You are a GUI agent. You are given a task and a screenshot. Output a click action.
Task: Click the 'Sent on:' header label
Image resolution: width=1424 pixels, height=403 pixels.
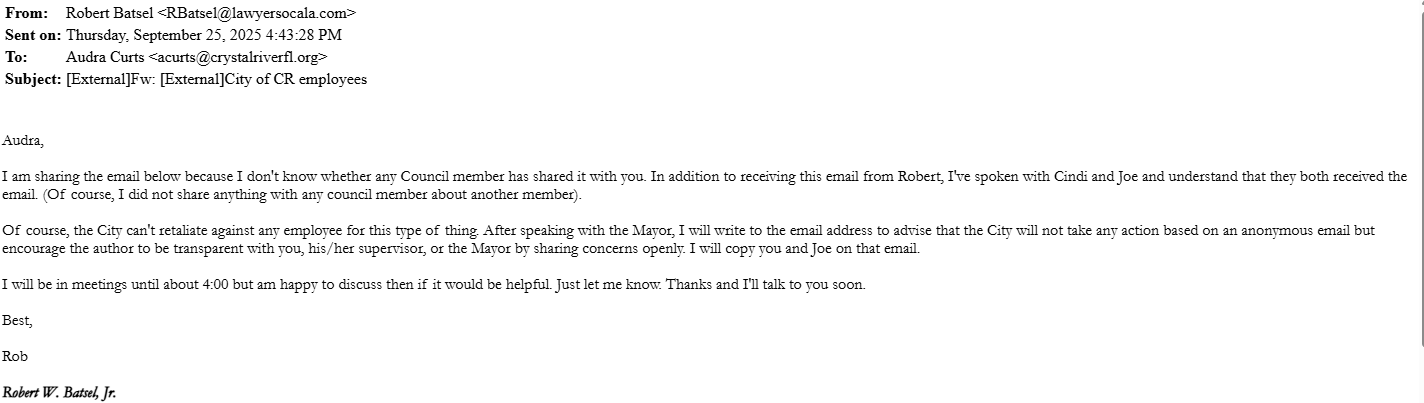click(33, 35)
